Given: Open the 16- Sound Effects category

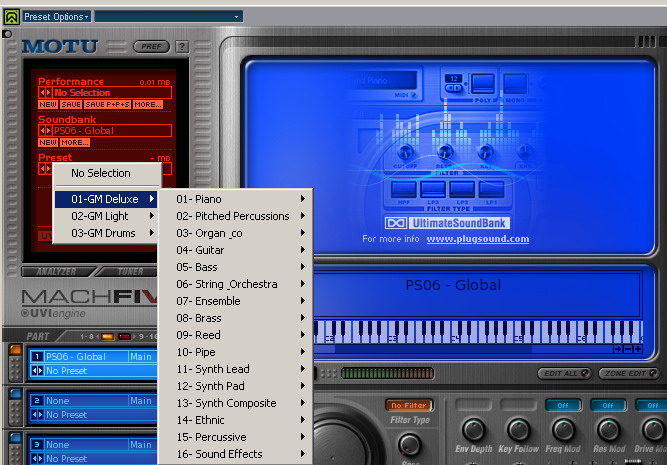Looking at the screenshot, I should pos(235,454).
